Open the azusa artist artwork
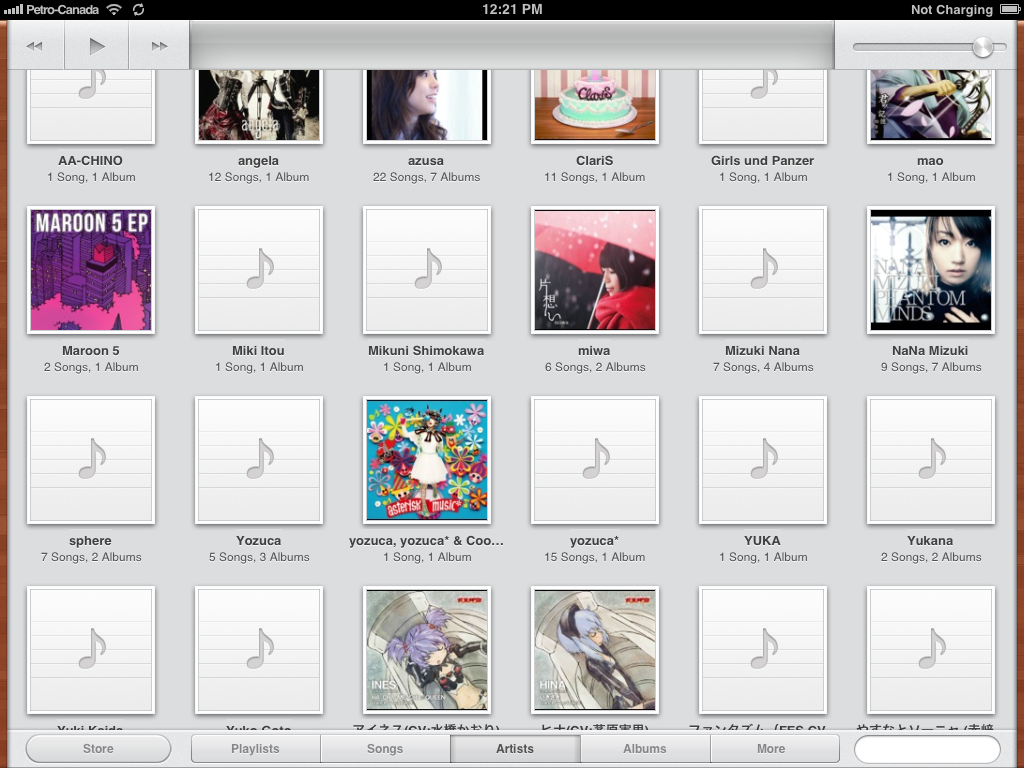The width and height of the screenshot is (1024, 768). pos(426,106)
